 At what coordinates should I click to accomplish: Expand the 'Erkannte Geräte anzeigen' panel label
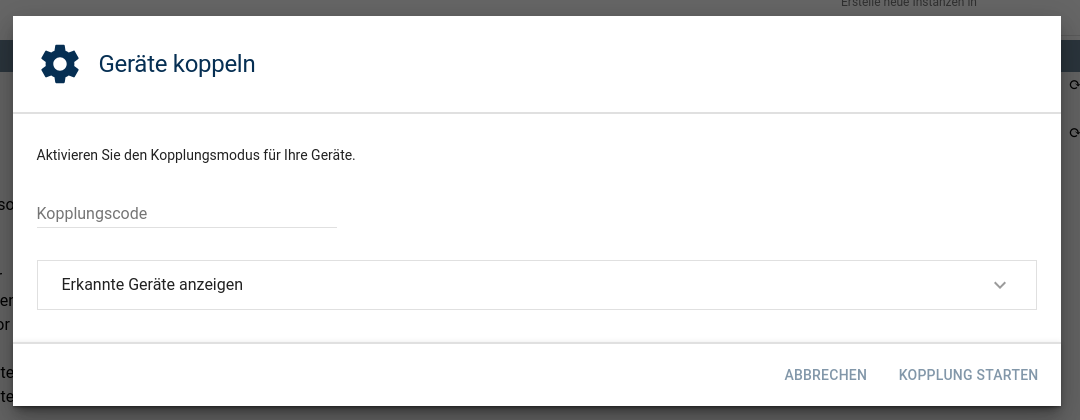tap(152, 285)
